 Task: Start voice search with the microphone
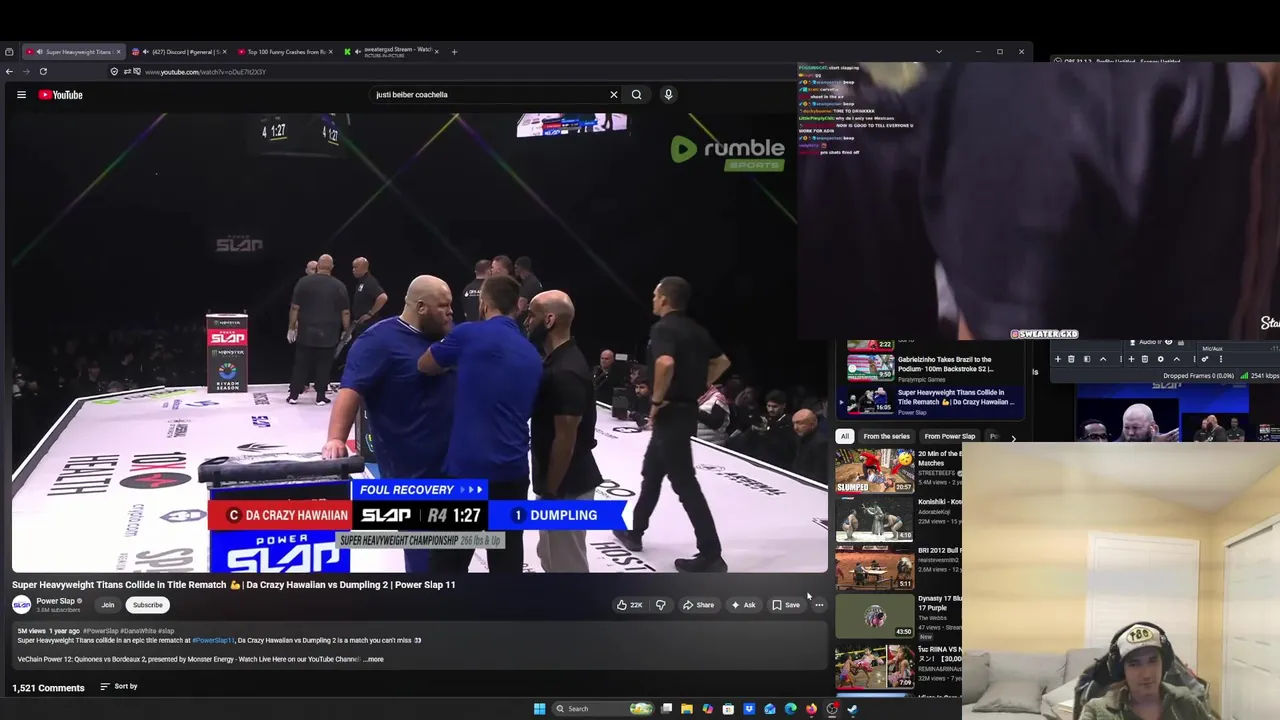tap(668, 95)
